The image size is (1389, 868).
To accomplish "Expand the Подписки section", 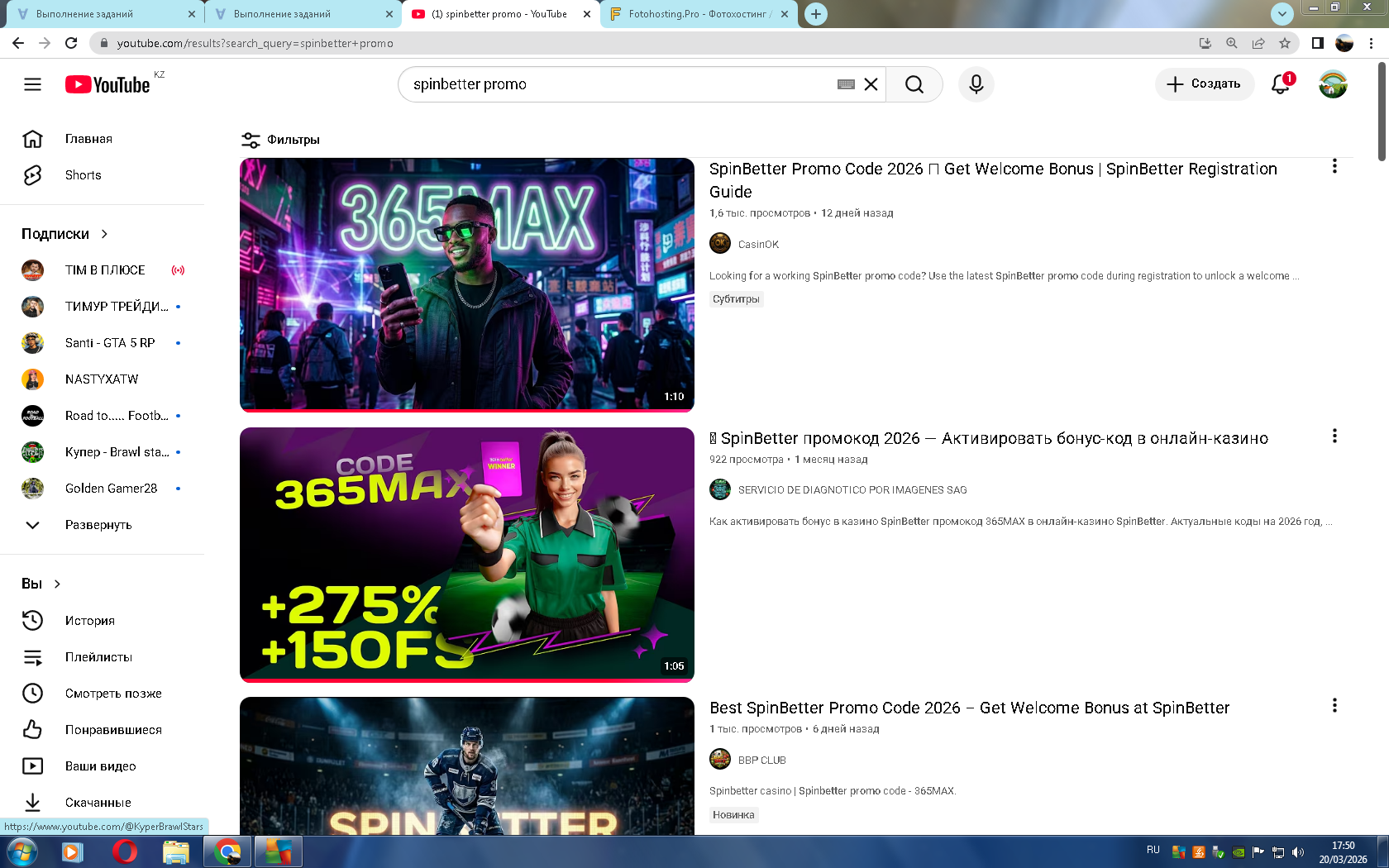I will coord(65,234).
